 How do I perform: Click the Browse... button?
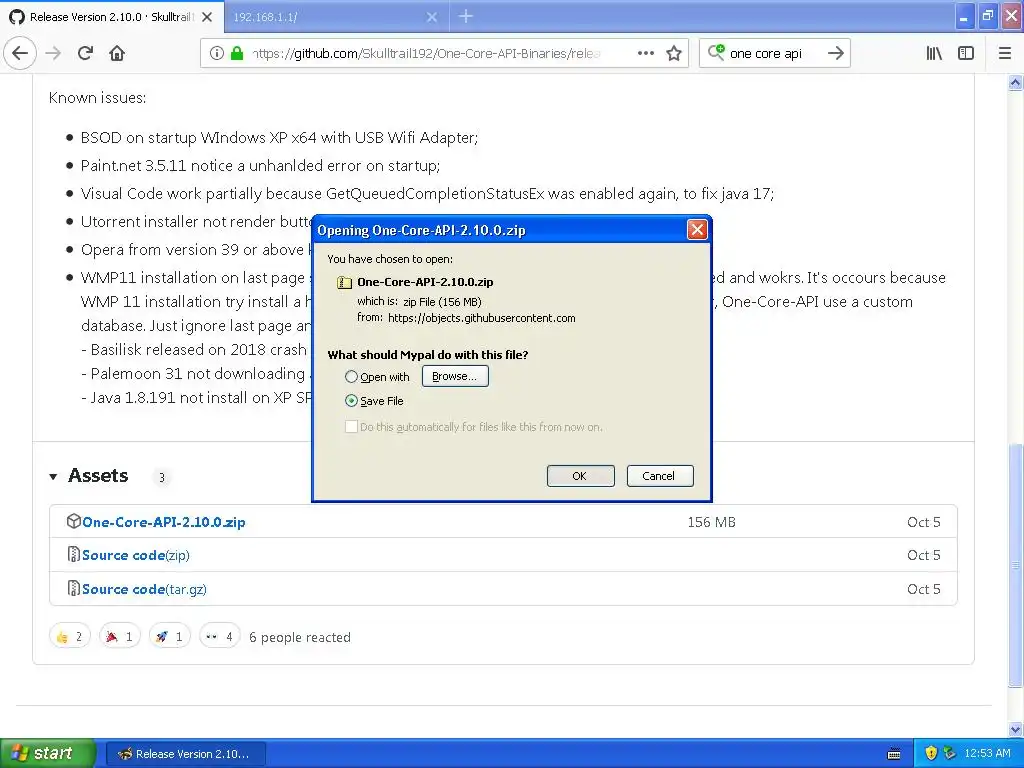click(x=455, y=376)
